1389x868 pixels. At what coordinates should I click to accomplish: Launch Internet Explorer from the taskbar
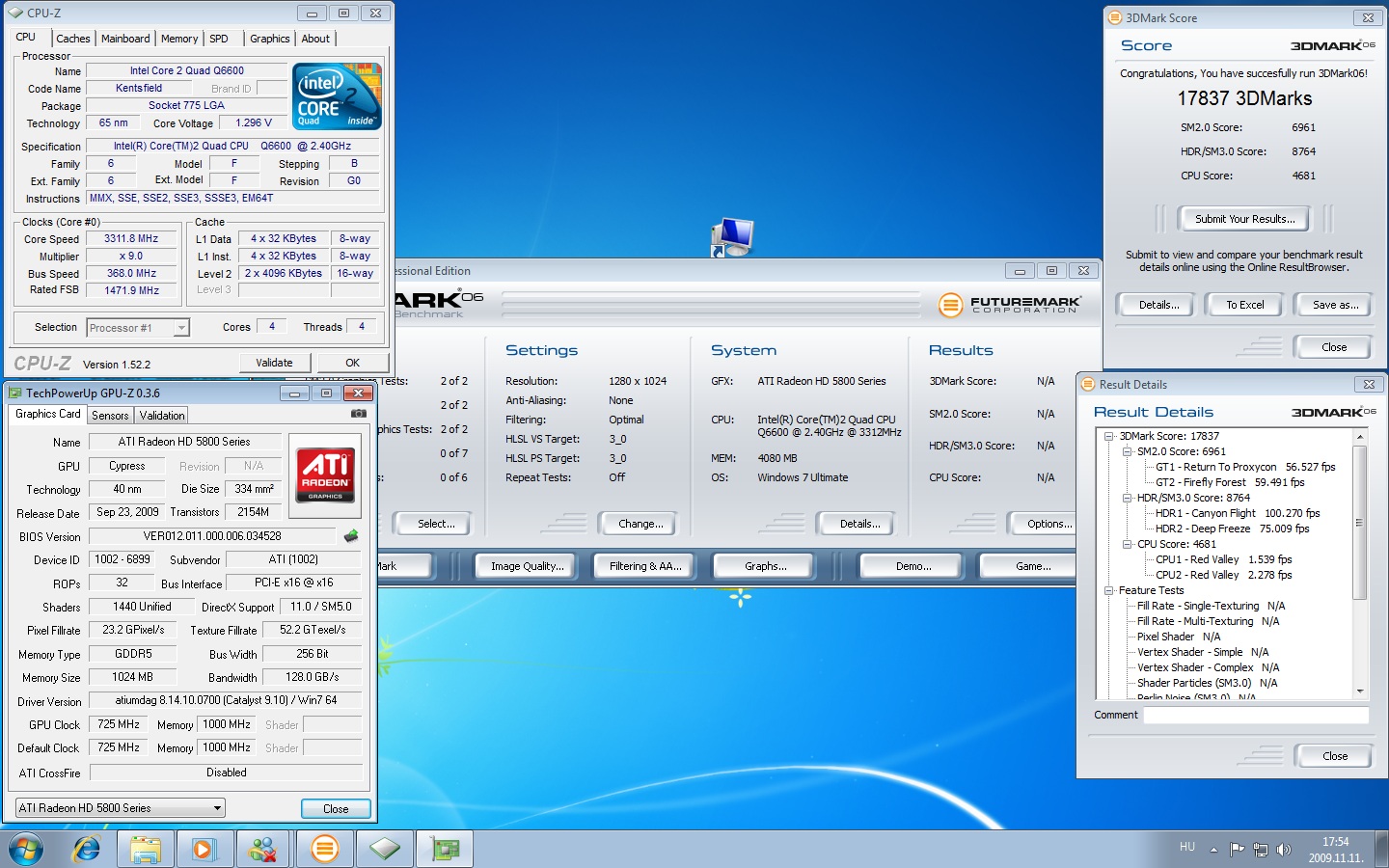(87, 849)
